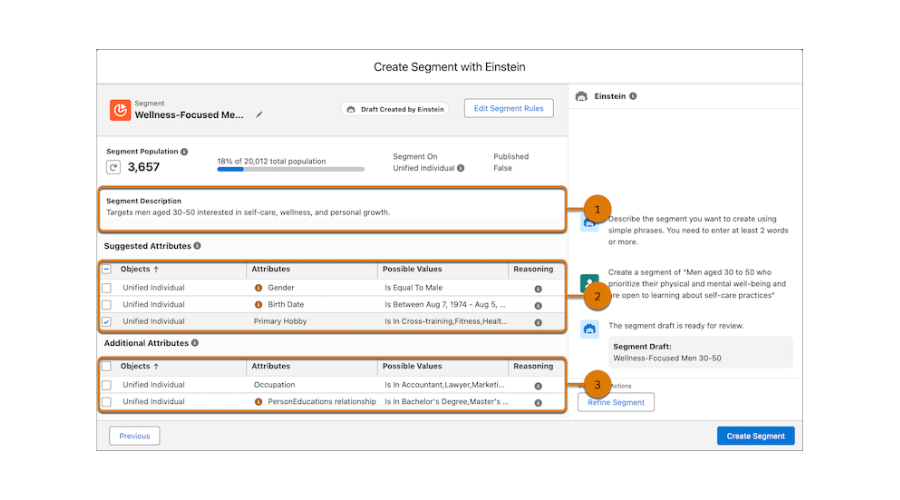Viewport: 900px width, 500px height.
Task: Click Attributes column header in Suggested Attributes
Action: (x=270, y=269)
